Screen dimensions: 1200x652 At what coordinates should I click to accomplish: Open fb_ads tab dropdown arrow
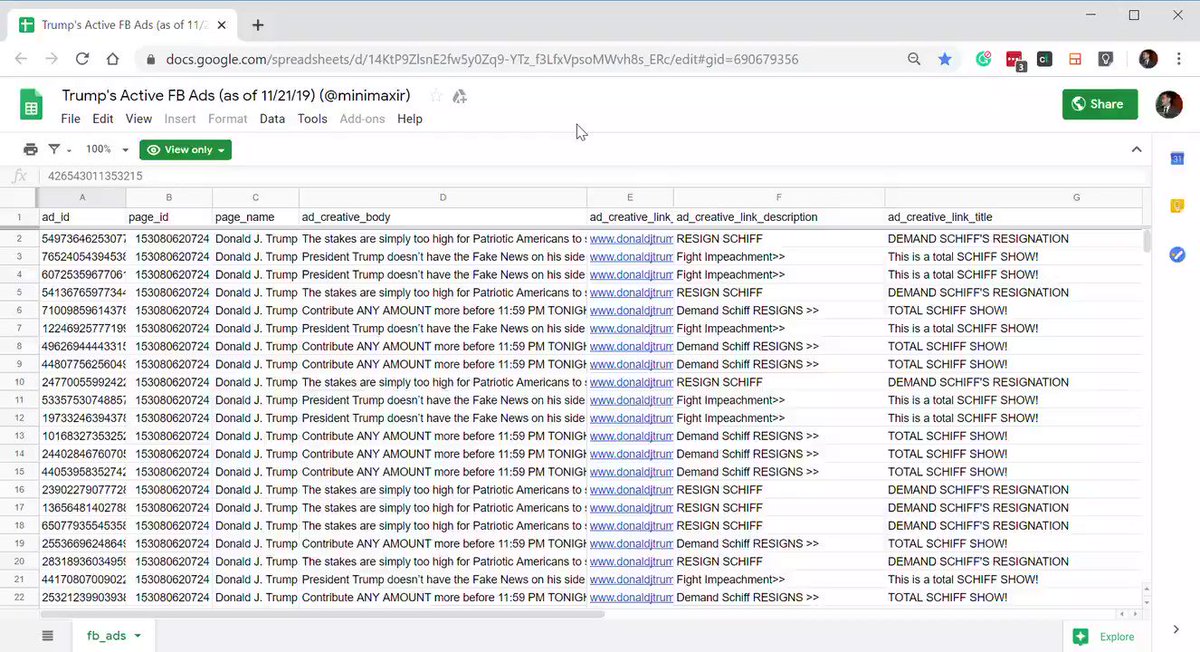[137, 636]
